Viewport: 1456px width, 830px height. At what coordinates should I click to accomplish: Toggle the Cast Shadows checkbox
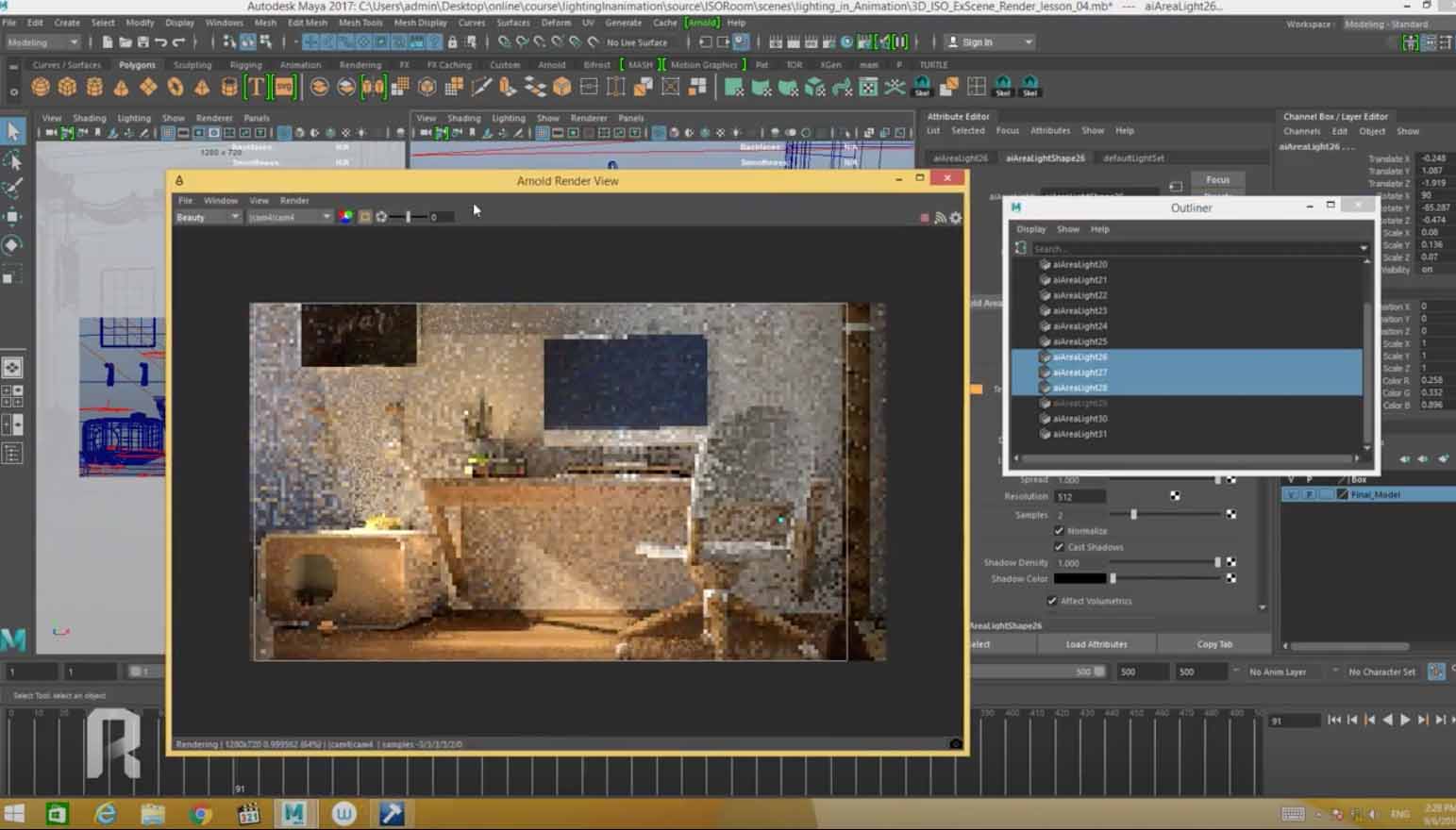point(1059,547)
